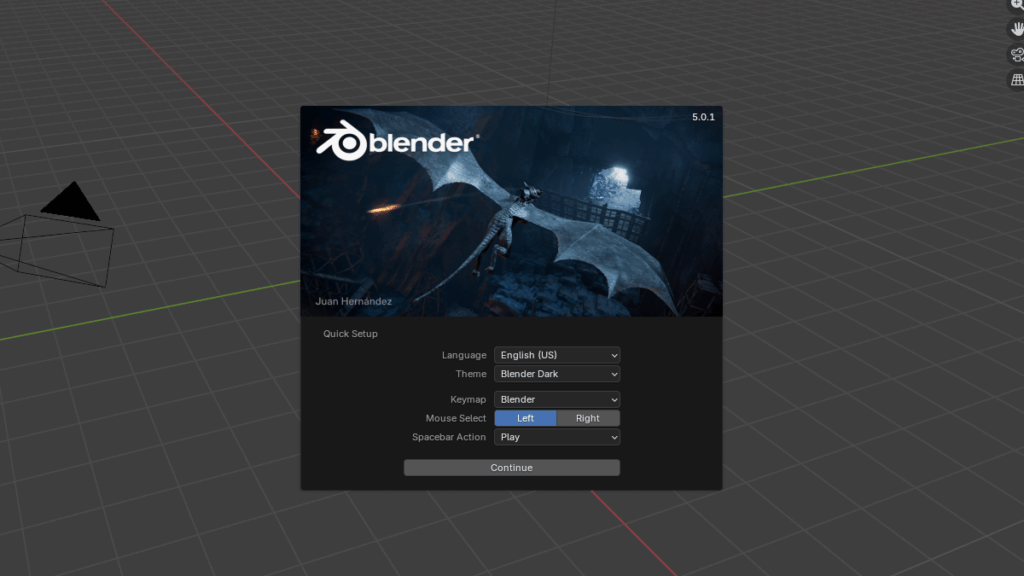Switch perspective/orthographic with the grid icon
Image resolution: width=1024 pixels, height=576 pixels.
tap(1017, 80)
